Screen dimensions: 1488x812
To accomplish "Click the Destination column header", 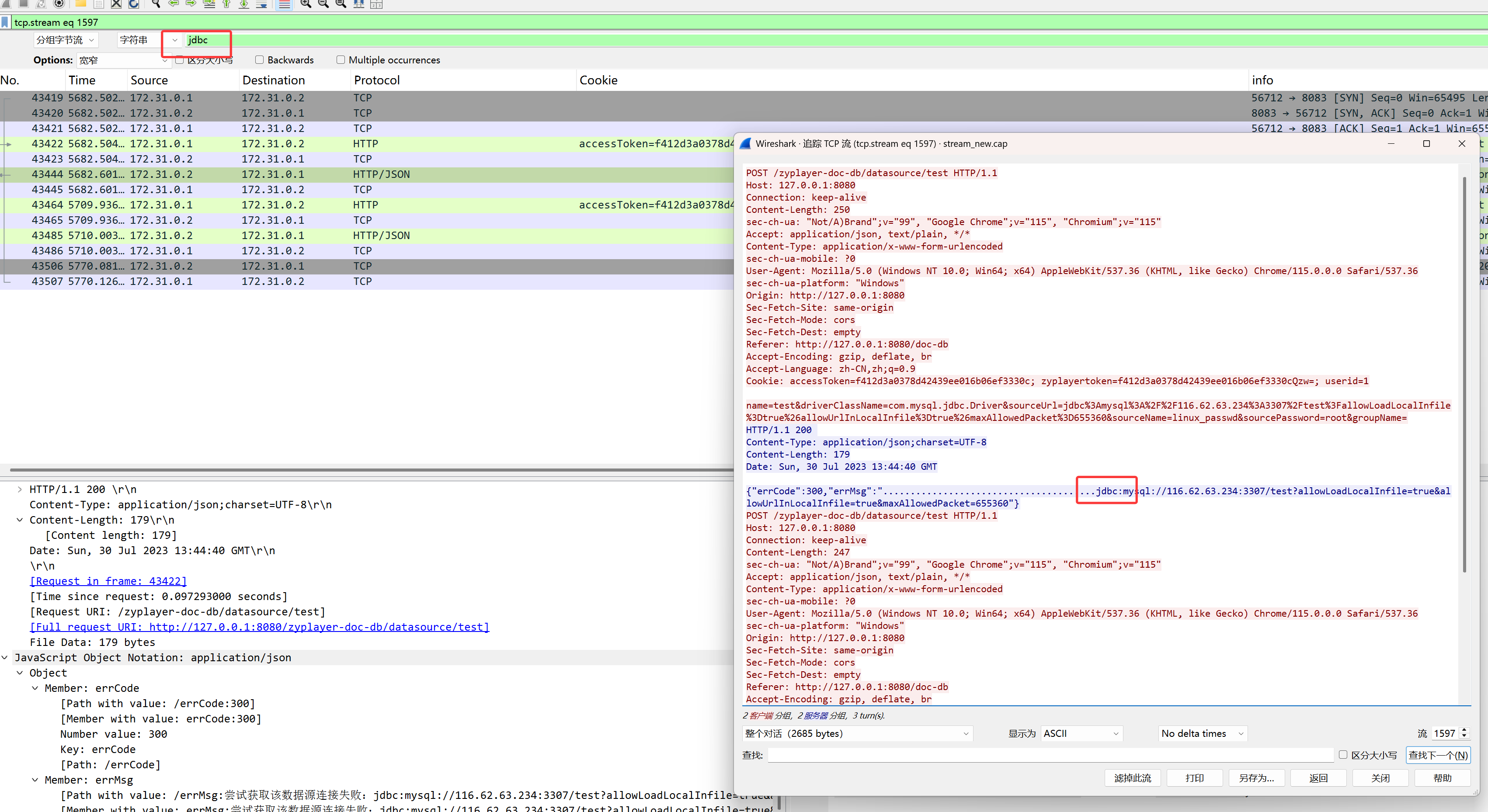I will point(273,80).
